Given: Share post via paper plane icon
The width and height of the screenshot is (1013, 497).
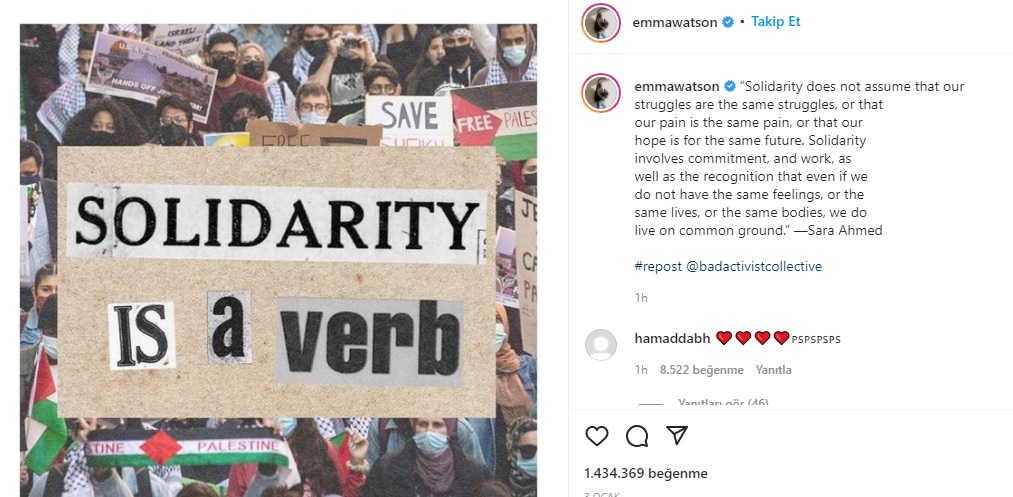Looking at the screenshot, I should pos(676,436).
